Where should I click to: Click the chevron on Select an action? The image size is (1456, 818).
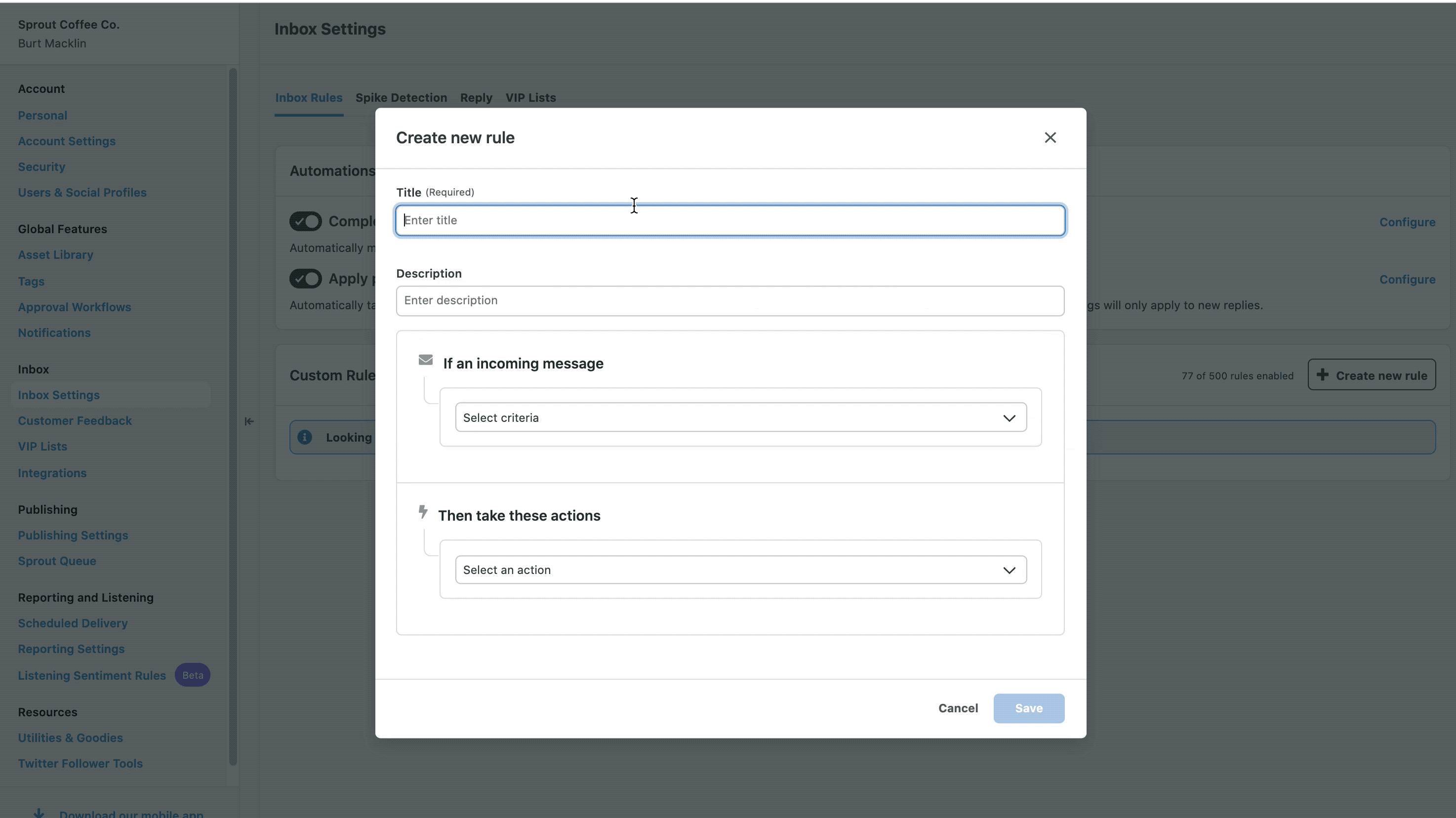click(x=1009, y=571)
